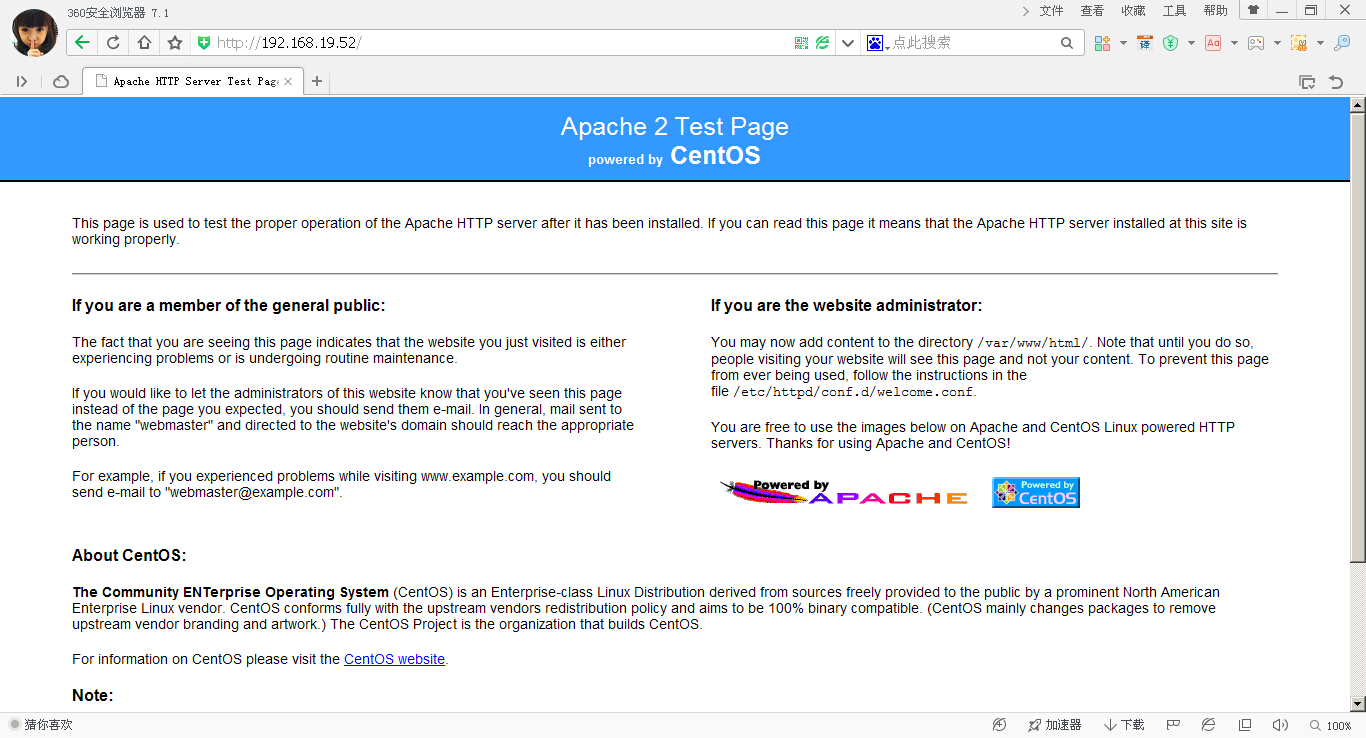The height and width of the screenshot is (738, 1366).
Task: Open the green yen shield icon
Action: coord(1171,43)
